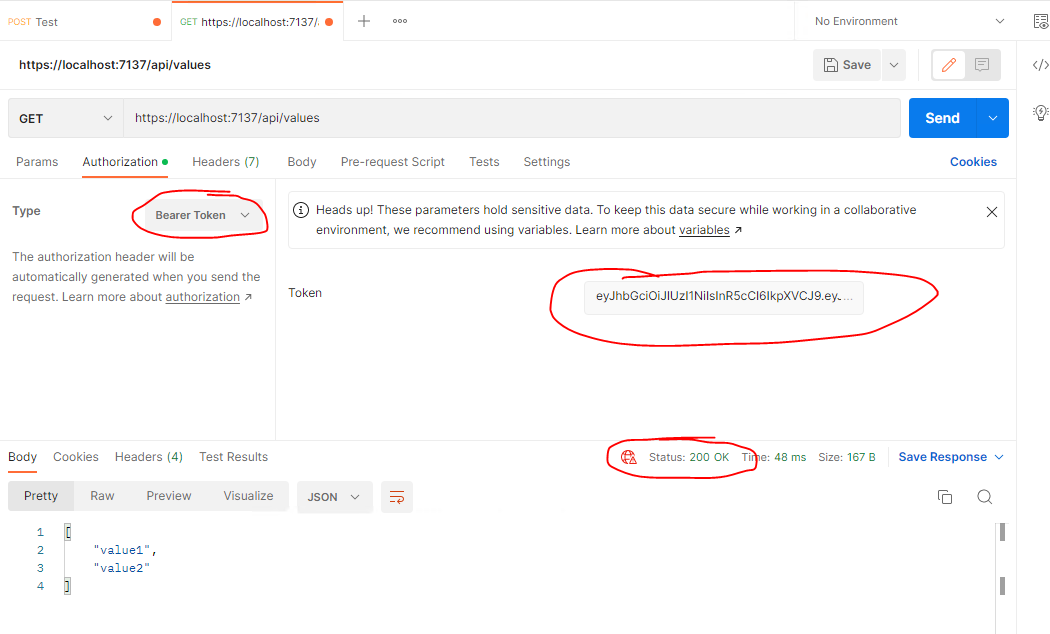The image size is (1050, 634).
Task: Click the info icon in the sensitive data banner
Action: (x=301, y=210)
